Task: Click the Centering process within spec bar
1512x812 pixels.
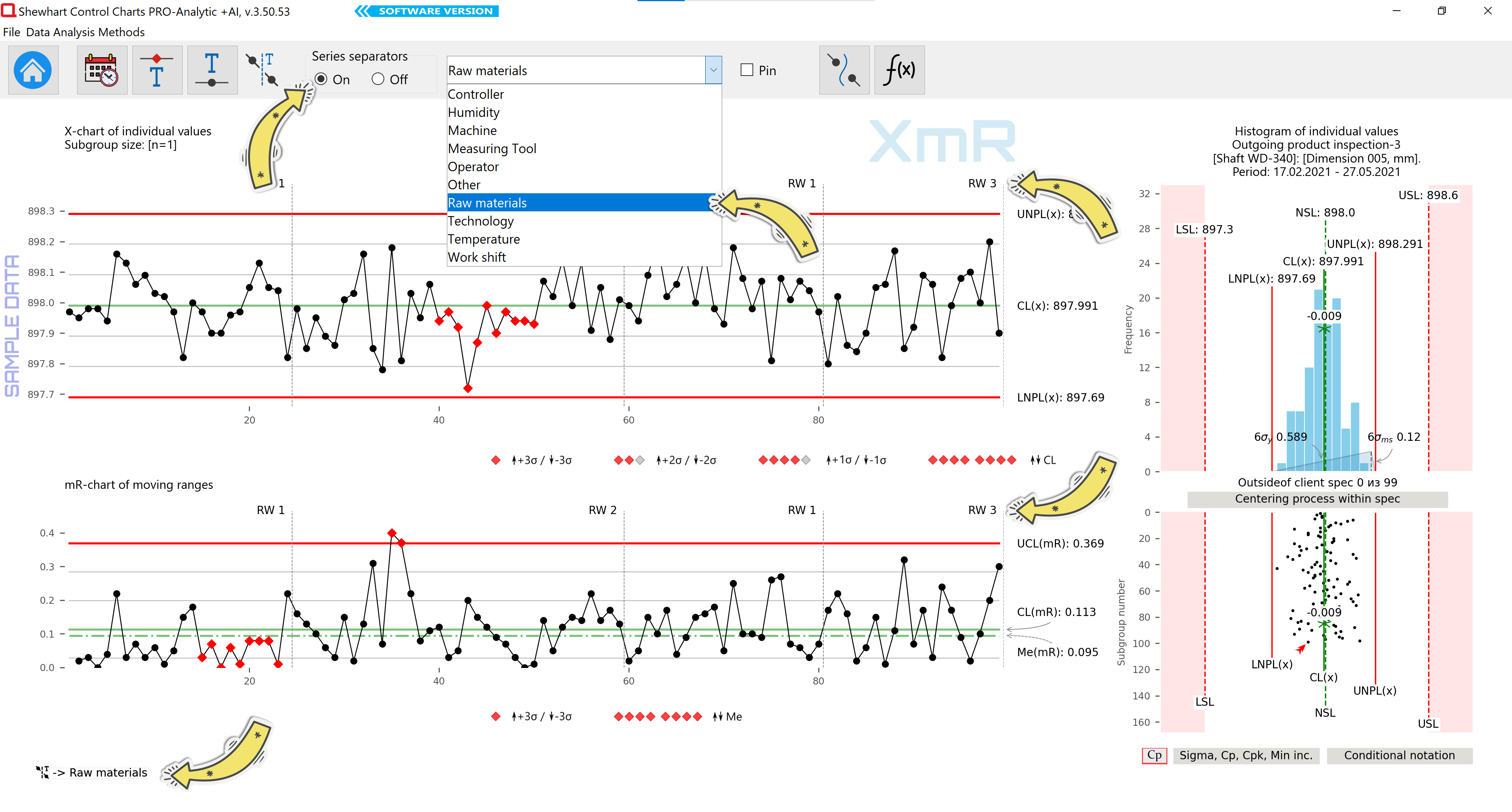Action: pyautogui.click(x=1317, y=499)
